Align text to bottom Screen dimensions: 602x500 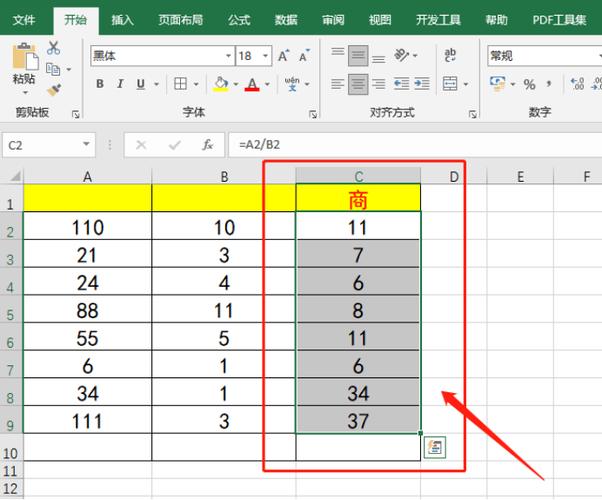coord(379,58)
